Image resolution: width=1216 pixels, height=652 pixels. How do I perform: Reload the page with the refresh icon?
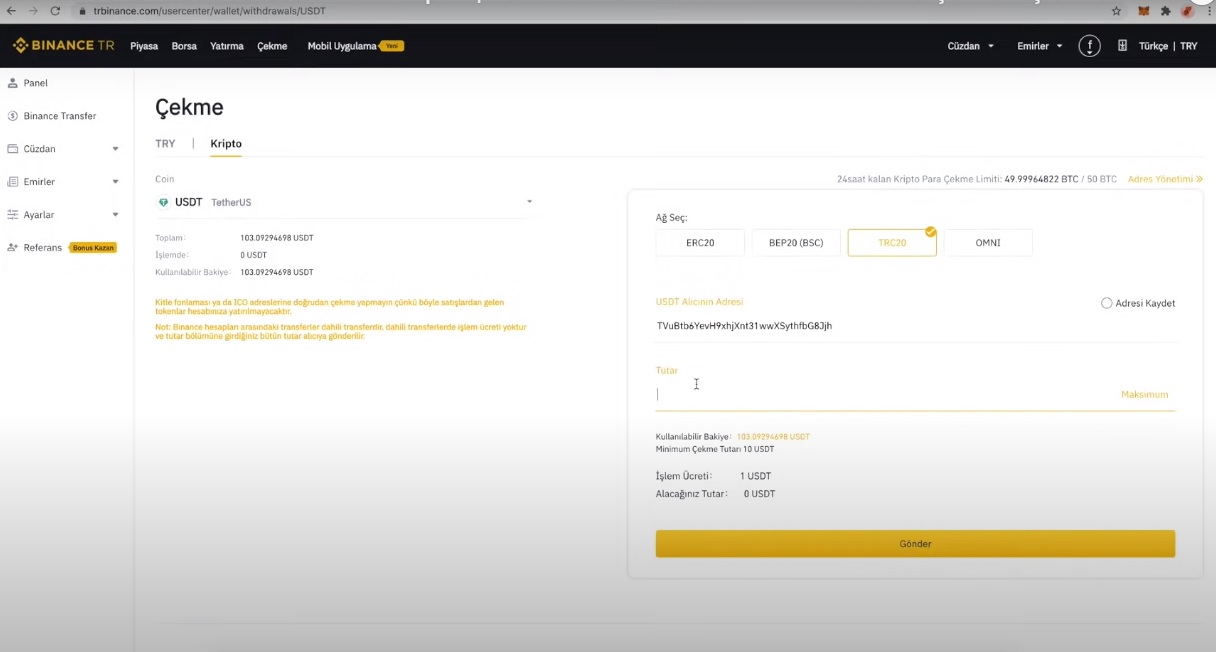click(55, 11)
